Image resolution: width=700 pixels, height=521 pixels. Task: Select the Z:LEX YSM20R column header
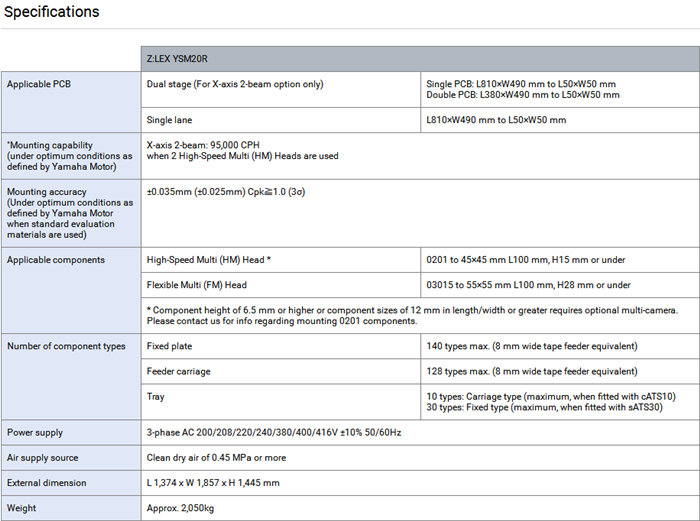420,59
